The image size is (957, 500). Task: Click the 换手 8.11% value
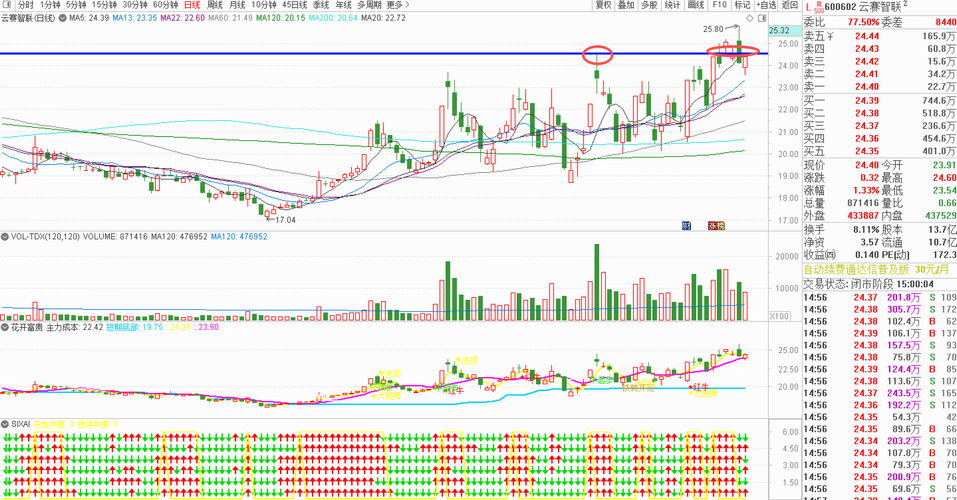tap(865, 230)
